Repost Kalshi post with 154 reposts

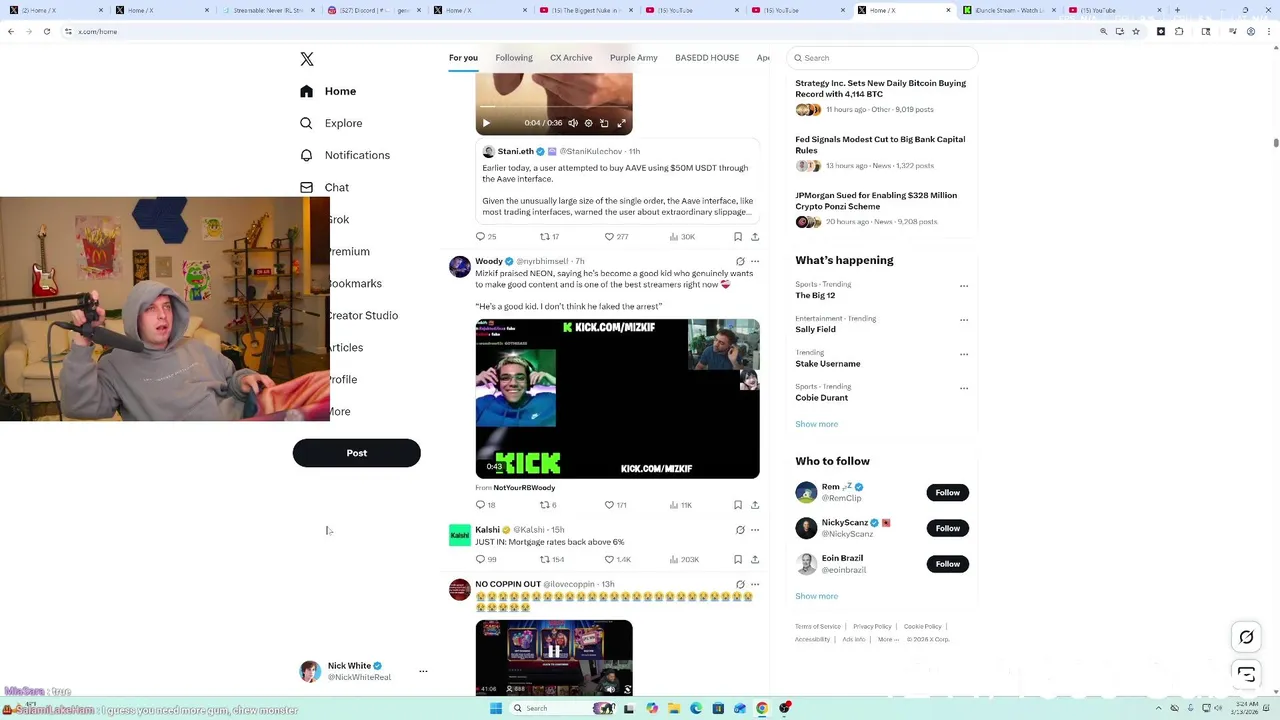pyautogui.click(x=552, y=559)
